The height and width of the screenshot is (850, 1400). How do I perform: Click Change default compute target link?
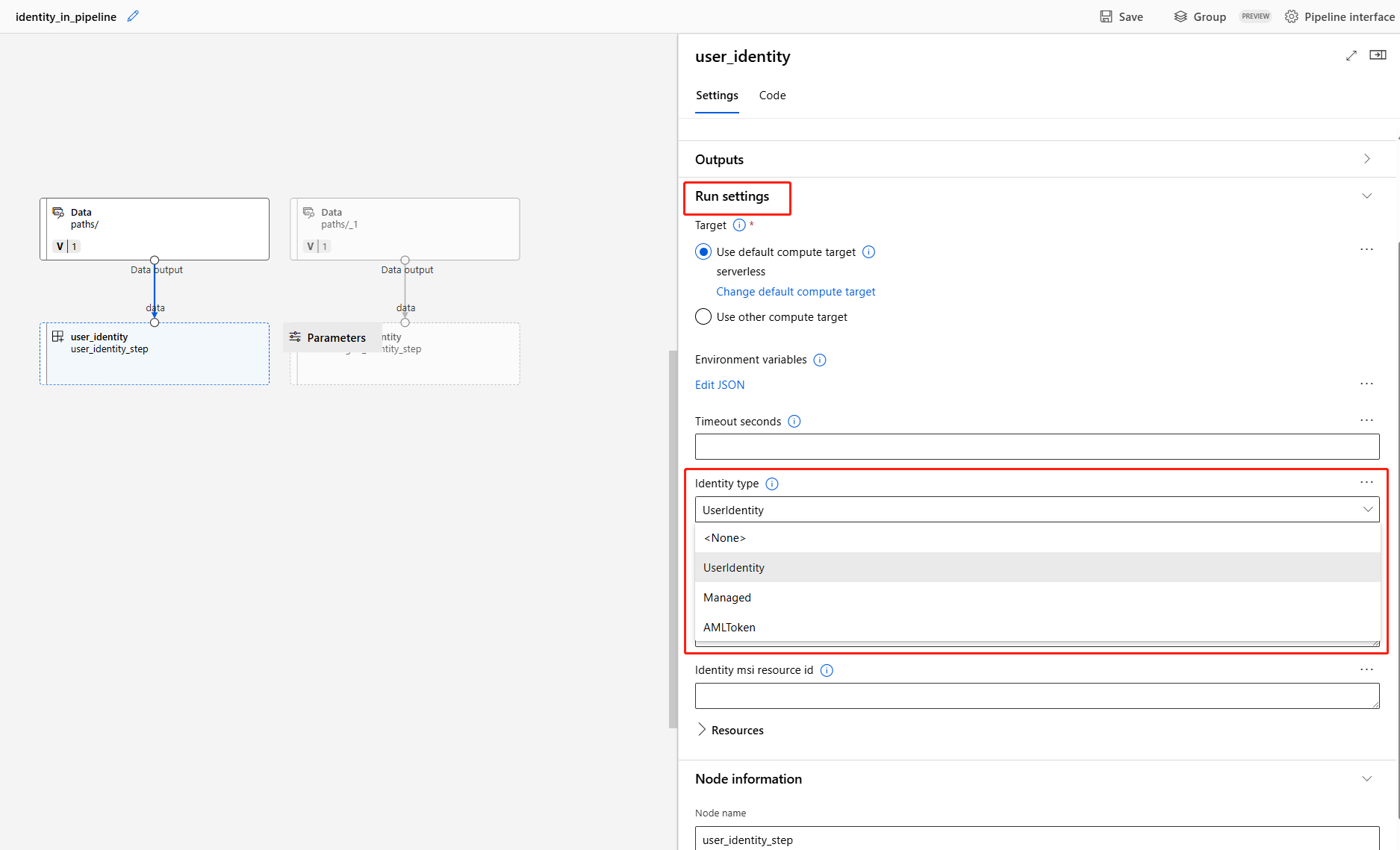[x=795, y=292]
